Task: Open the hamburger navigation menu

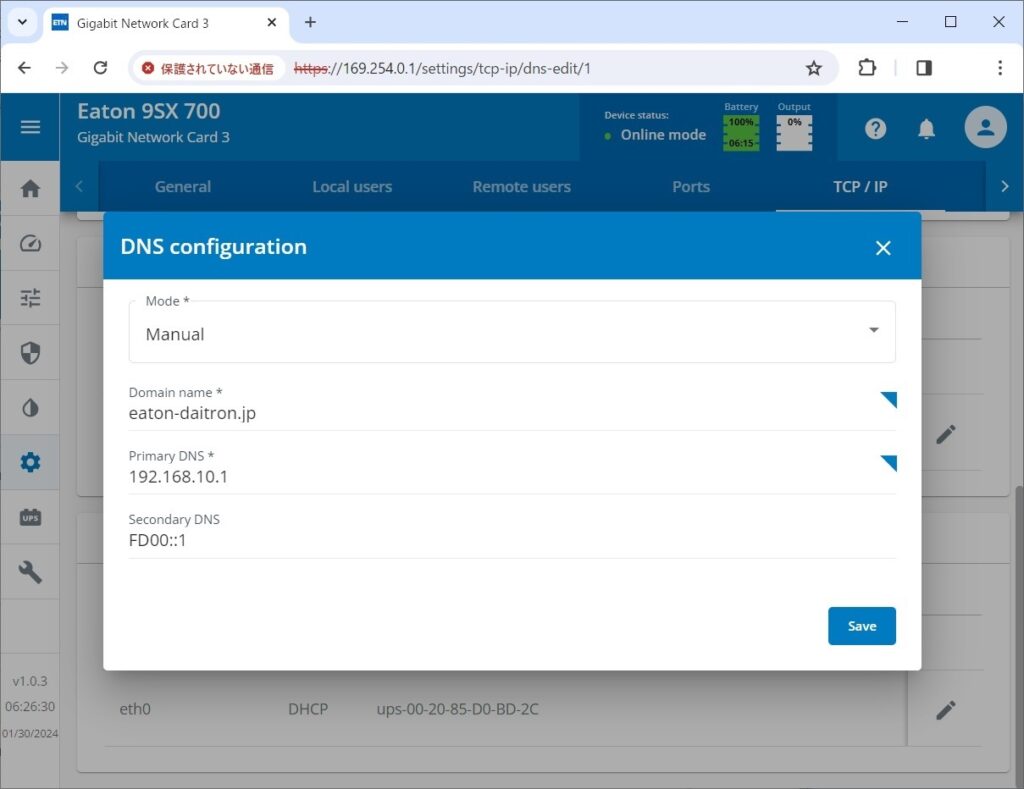Action: (30, 127)
